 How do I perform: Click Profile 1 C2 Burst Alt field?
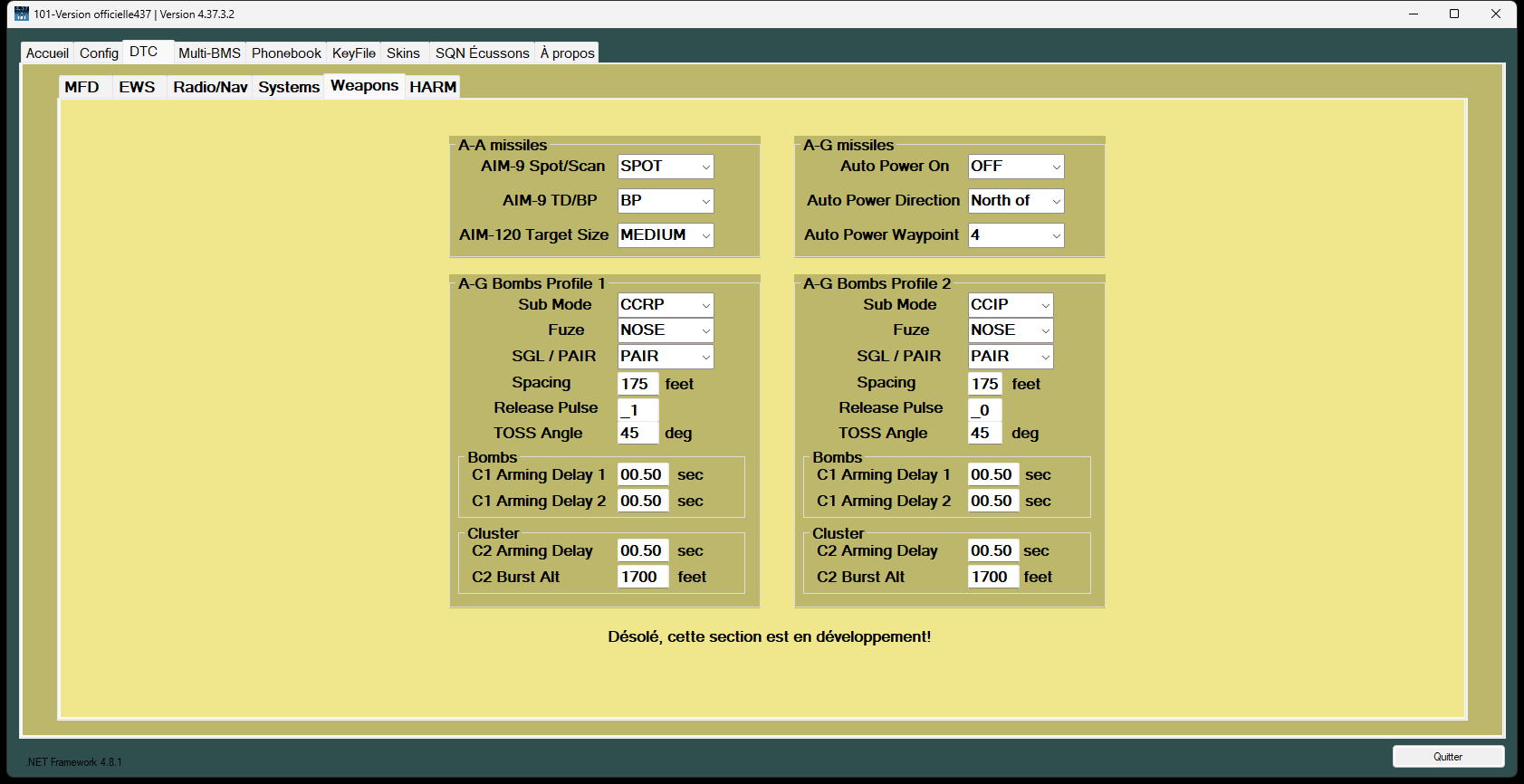(643, 578)
